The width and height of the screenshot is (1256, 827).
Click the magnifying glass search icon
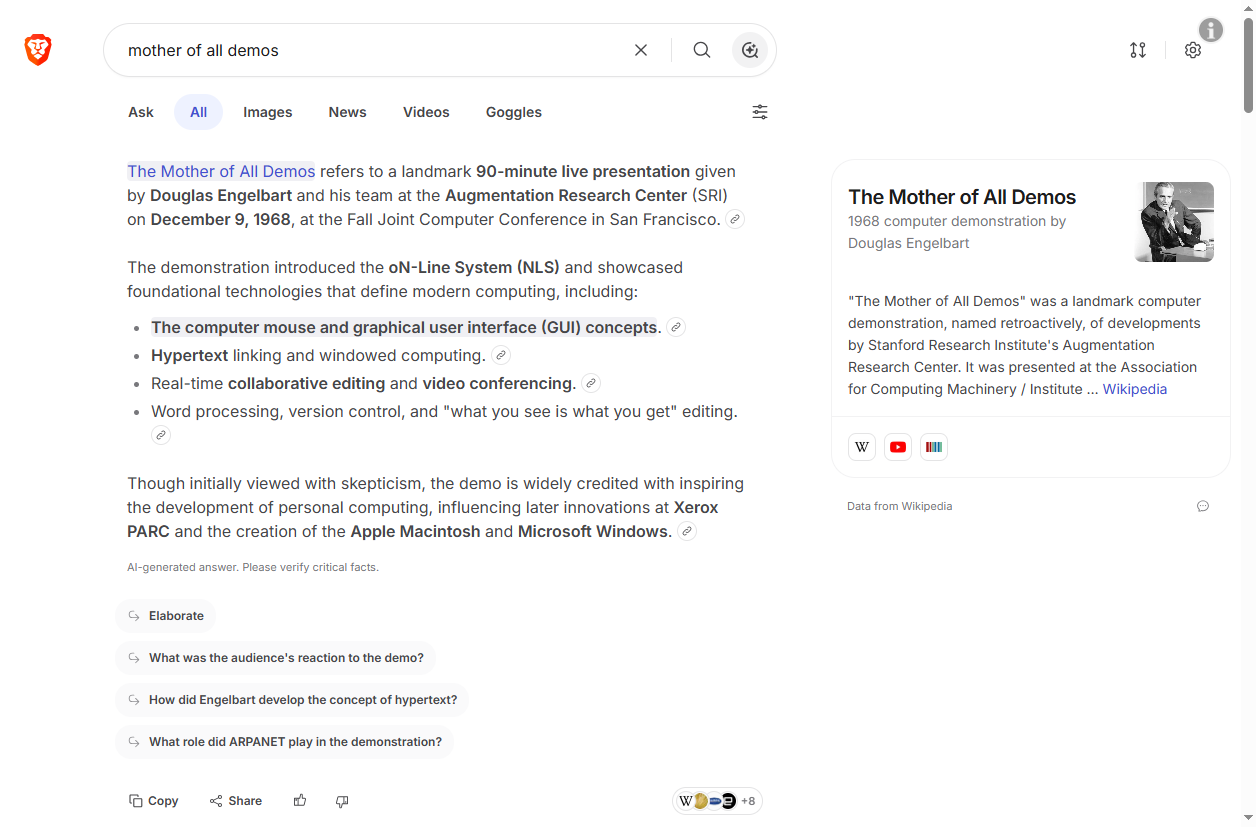click(702, 50)
